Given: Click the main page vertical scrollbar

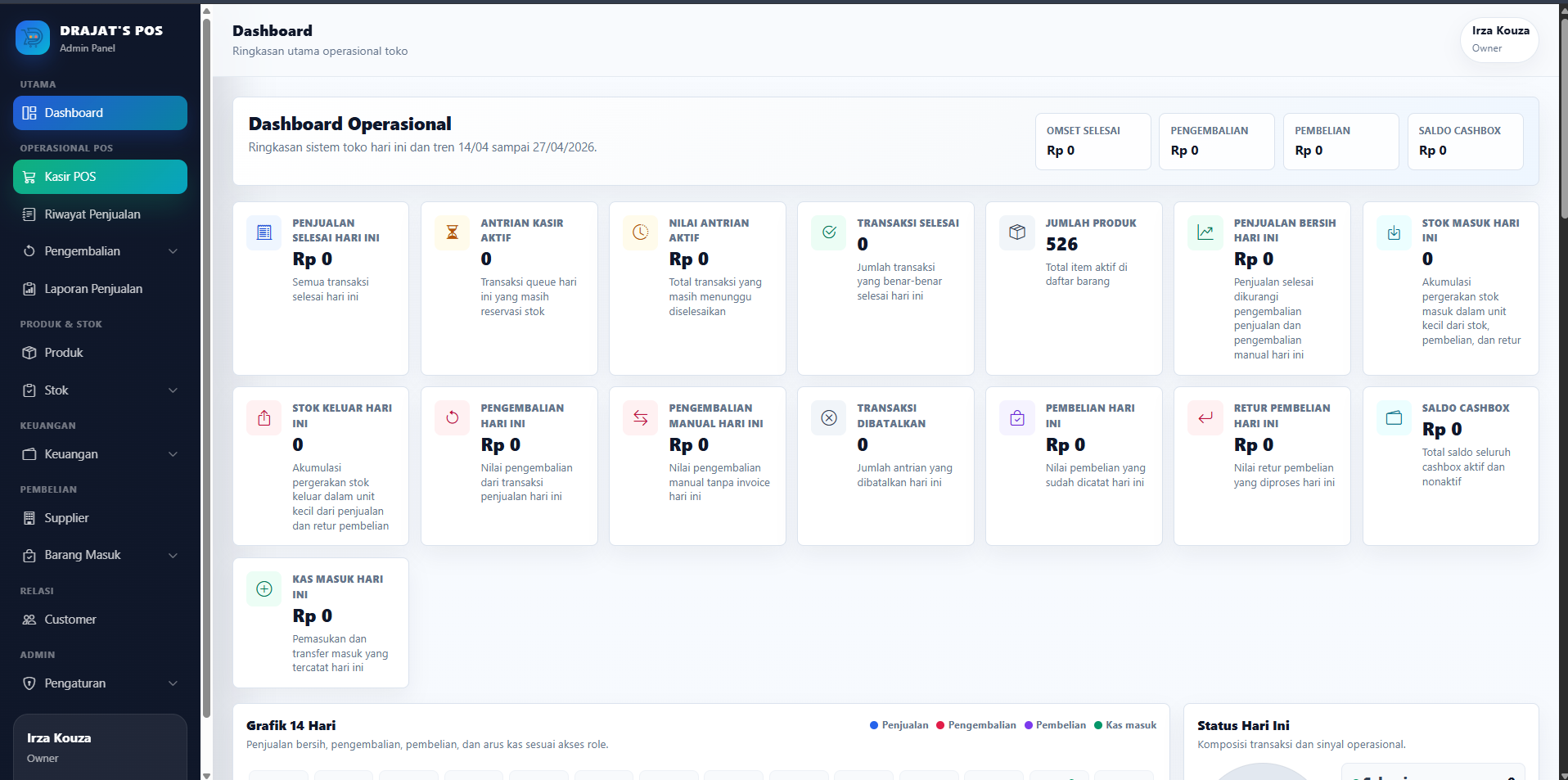Looking at the screenshot, I should pos(1564,119).
